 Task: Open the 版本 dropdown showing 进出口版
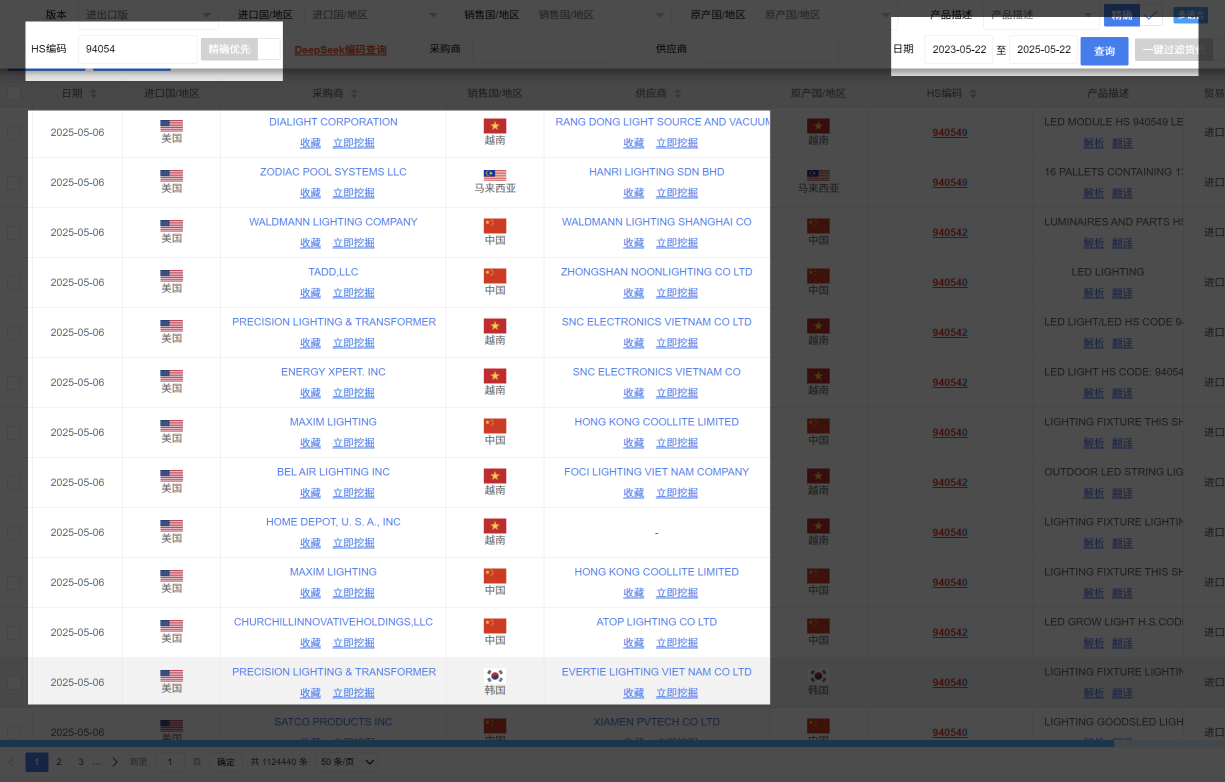[x=148, y=15]
